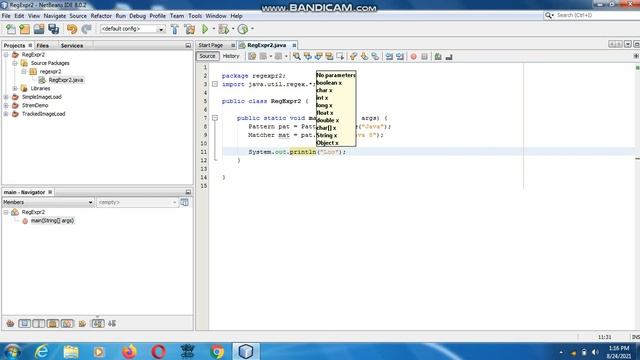Click the Undo toolbar icon
The height and width of the screenshot is (360, 640).
[72, 29]
